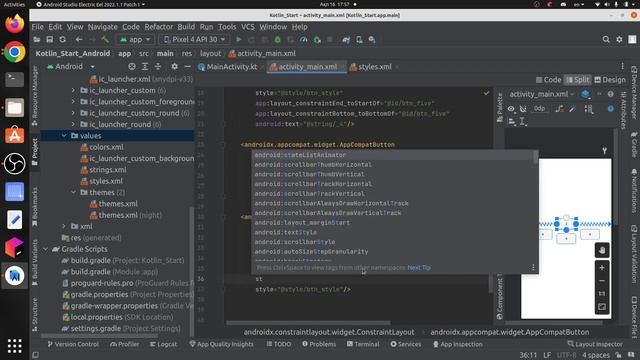Zoom in on the design preview
Screen dimensions: 640x360
point(602,268)
